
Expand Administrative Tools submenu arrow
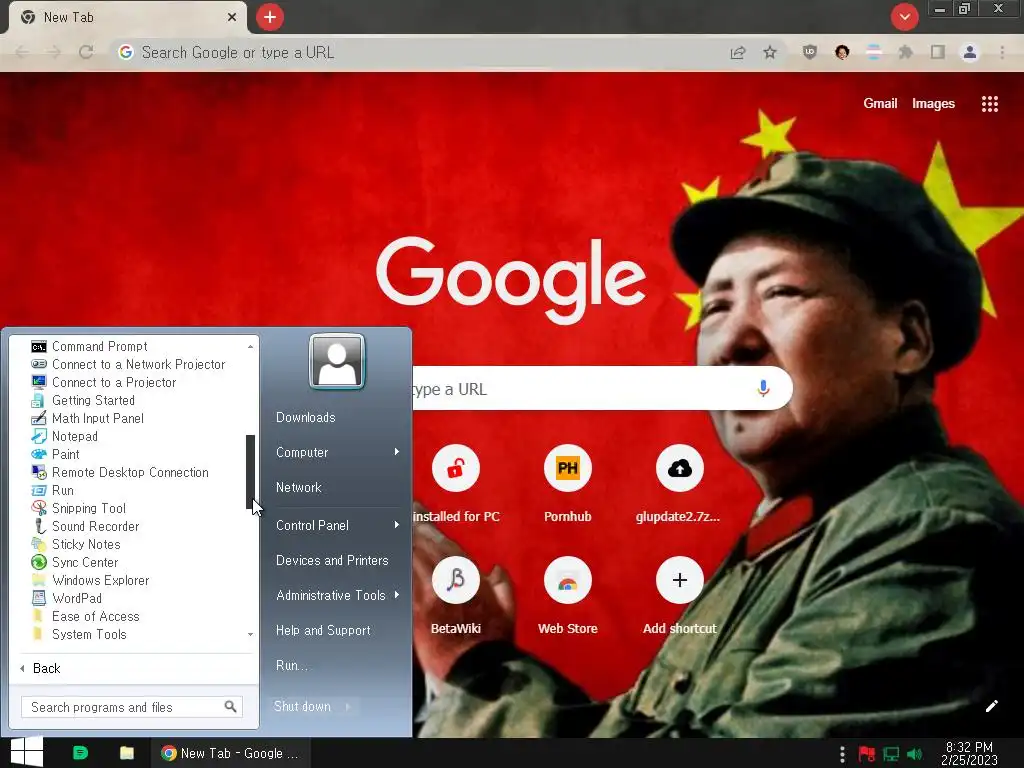click(x=396, y=595)
